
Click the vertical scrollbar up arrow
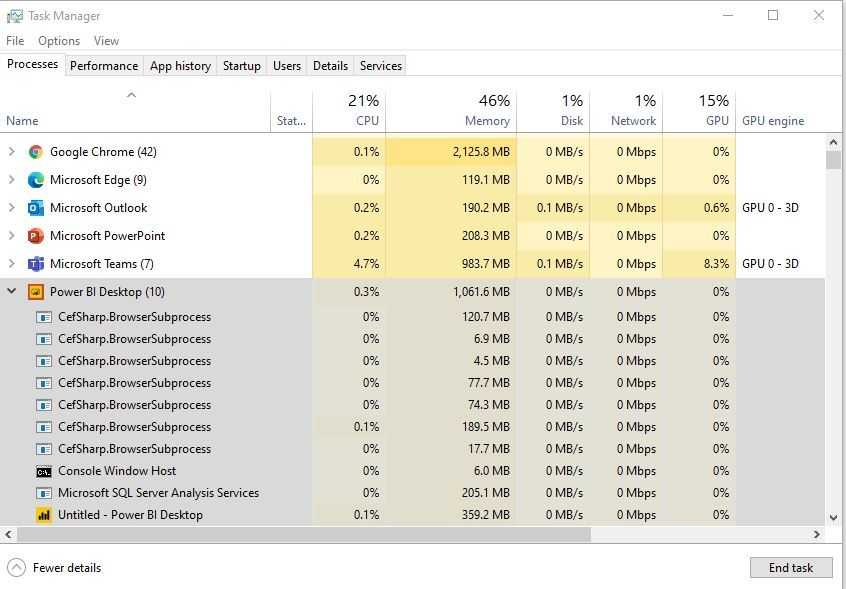coord(833,143)
